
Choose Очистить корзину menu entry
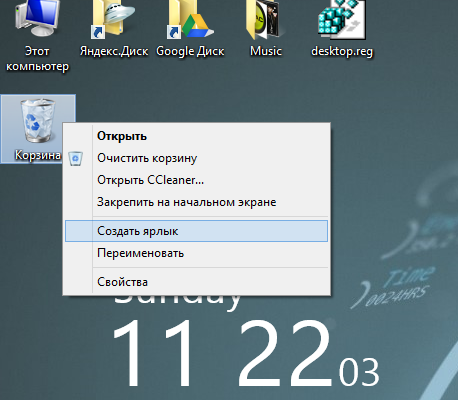coord(197,158)
